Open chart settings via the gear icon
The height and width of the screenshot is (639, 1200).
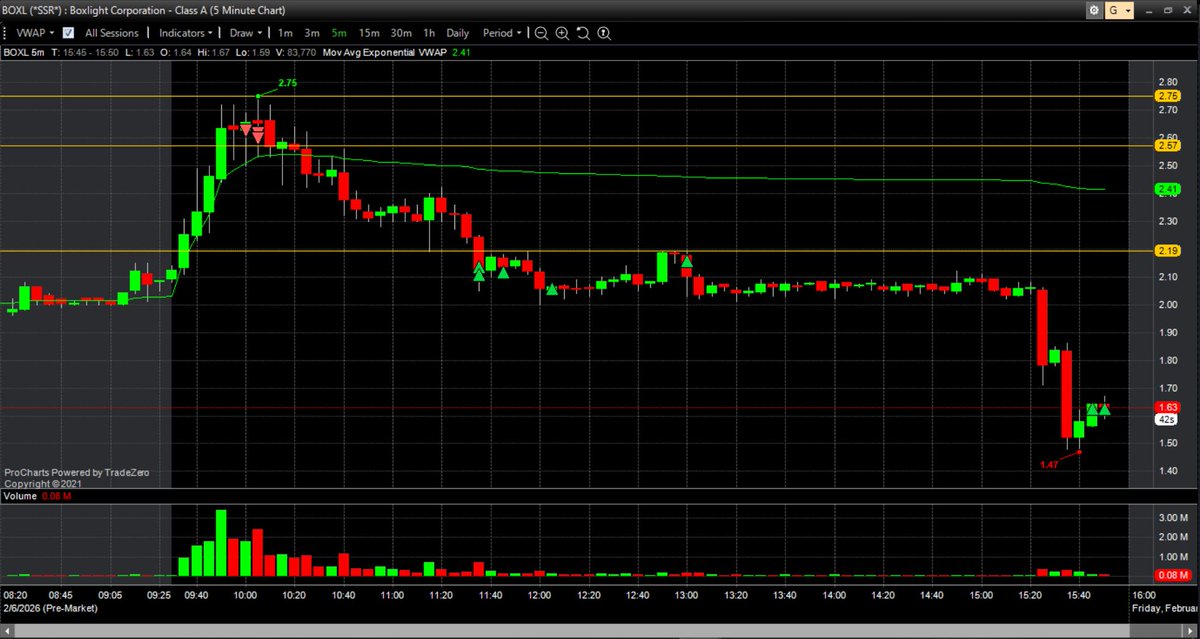[x=1096, y=10]
